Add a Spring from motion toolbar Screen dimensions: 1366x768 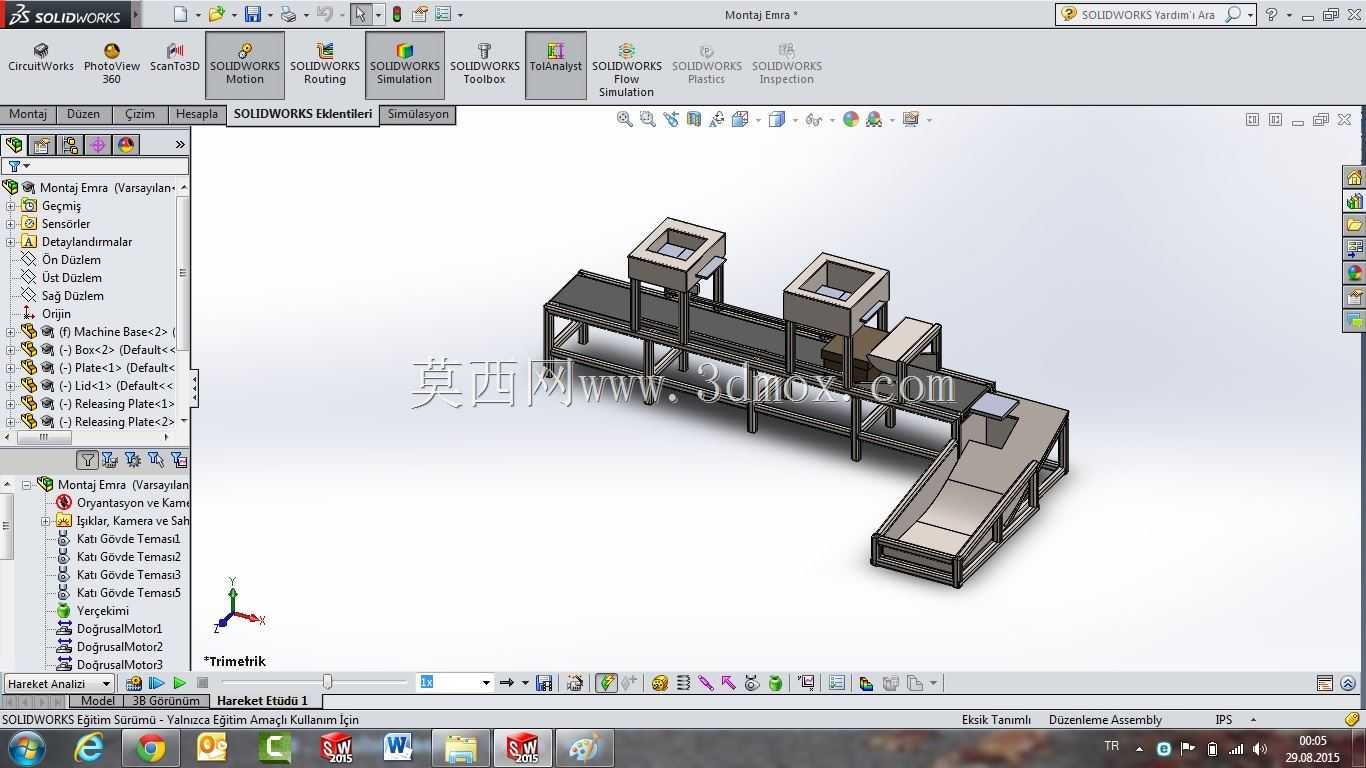pos(683,683)
